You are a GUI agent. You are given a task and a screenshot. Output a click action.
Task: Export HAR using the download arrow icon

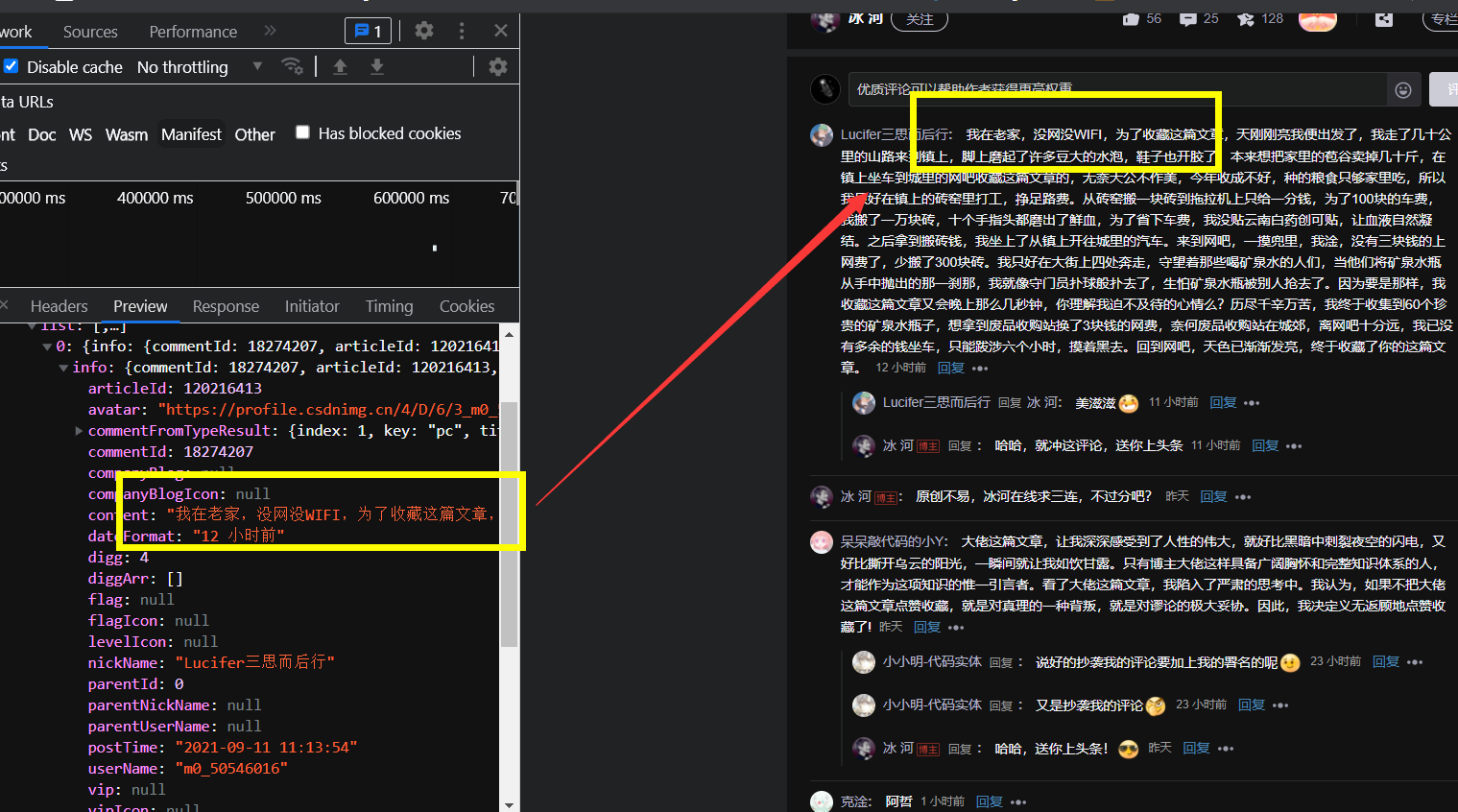click(376, 66)
